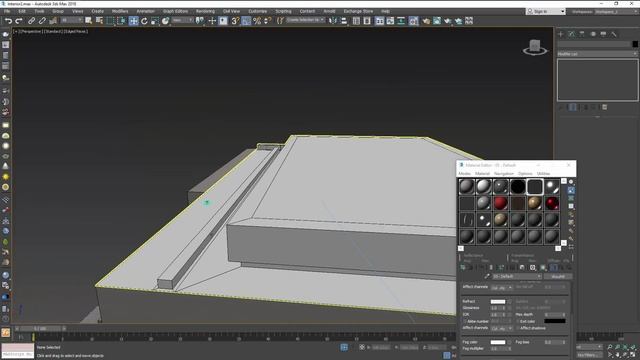Click the teapot Render Production icon

pyautogui.click(x=448, y=21)
